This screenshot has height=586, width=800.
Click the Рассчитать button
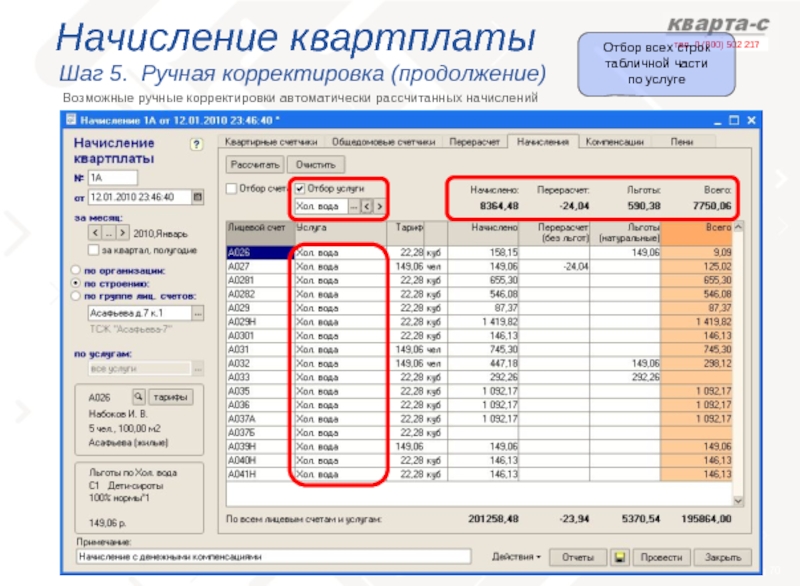pos(255,165)
